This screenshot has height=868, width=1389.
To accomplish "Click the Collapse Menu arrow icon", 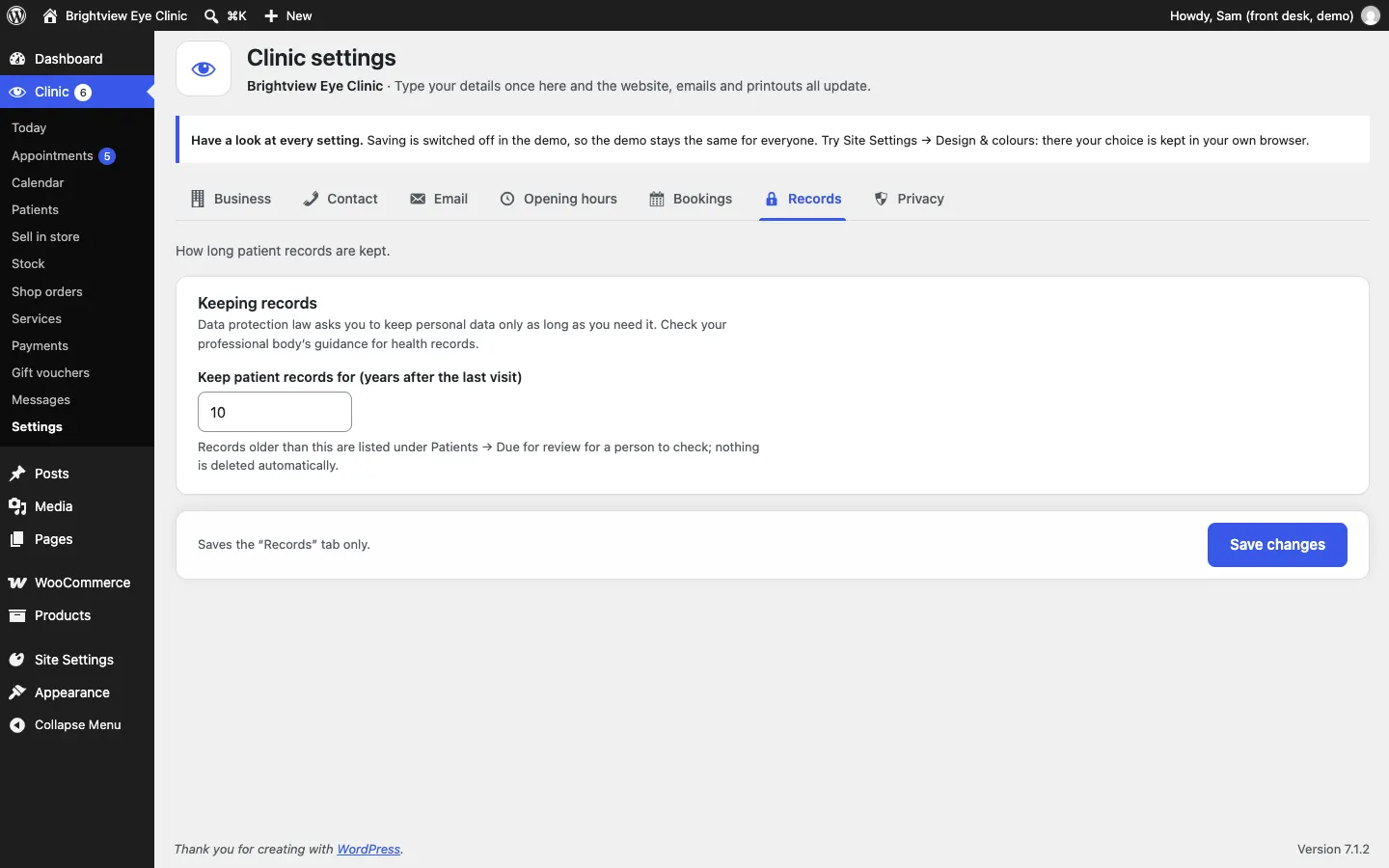I will [x=17, y=725].
